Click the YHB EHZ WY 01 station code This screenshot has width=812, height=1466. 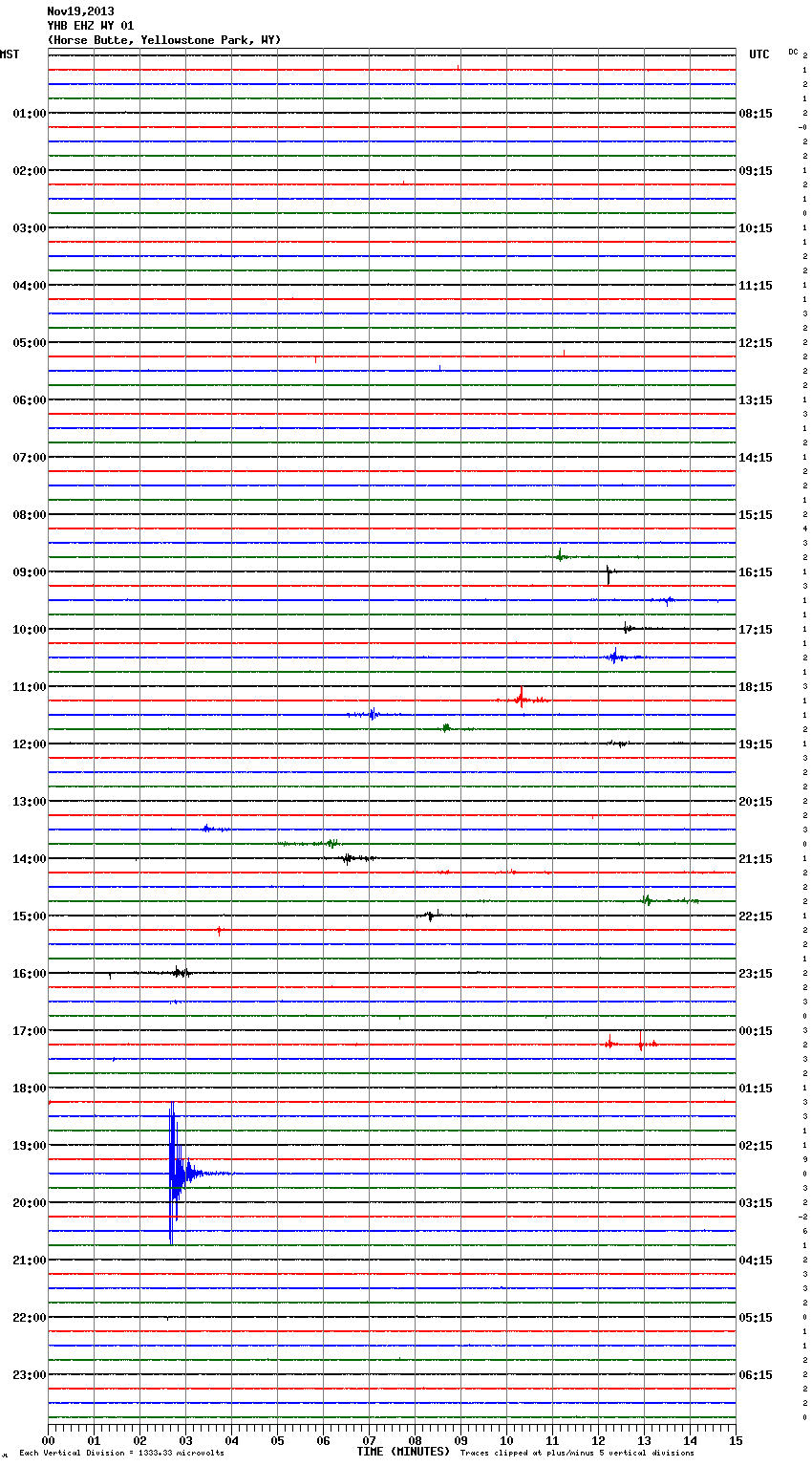[91, 26]
